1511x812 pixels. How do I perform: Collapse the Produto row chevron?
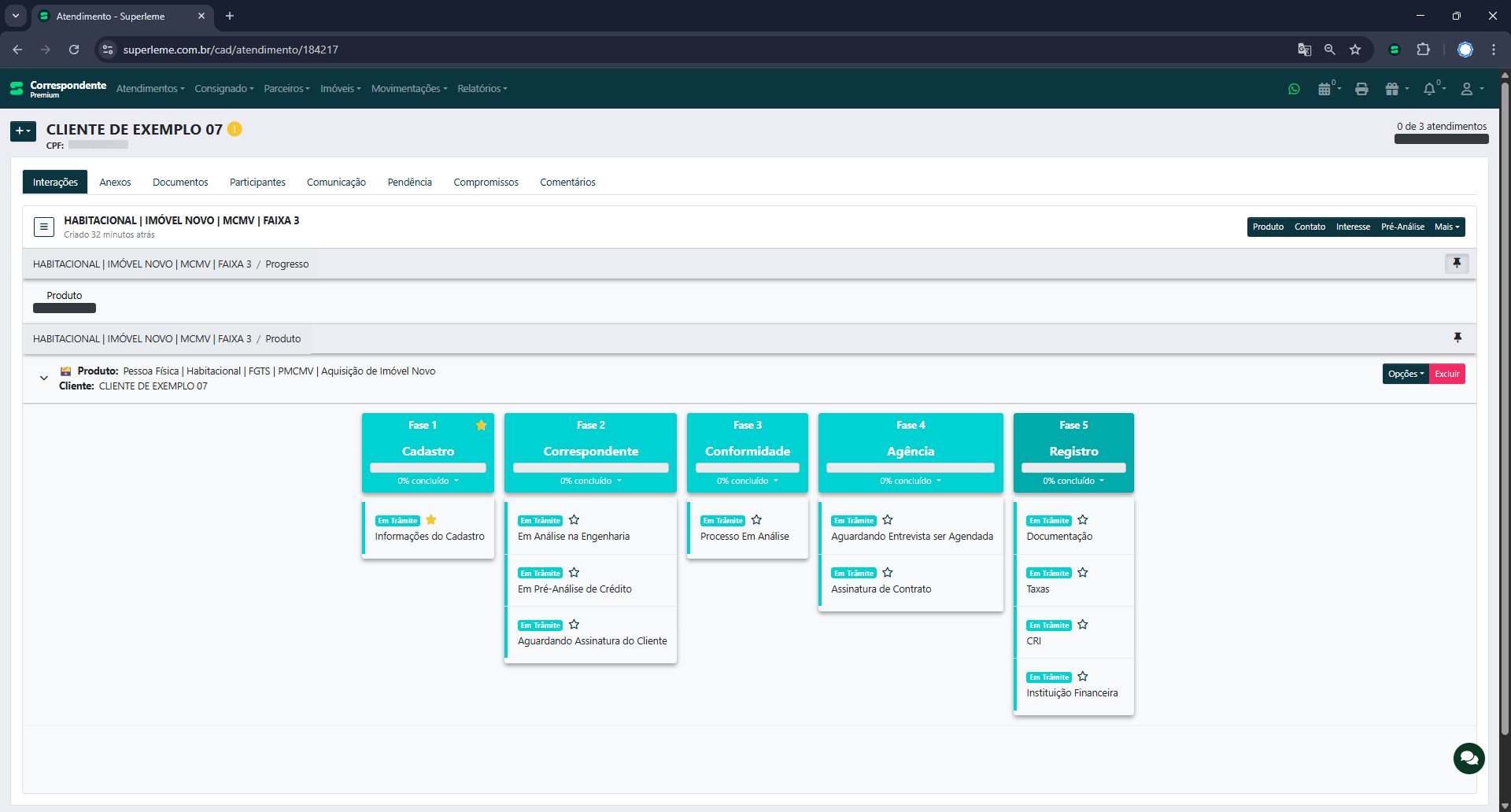tap(44, 378)
